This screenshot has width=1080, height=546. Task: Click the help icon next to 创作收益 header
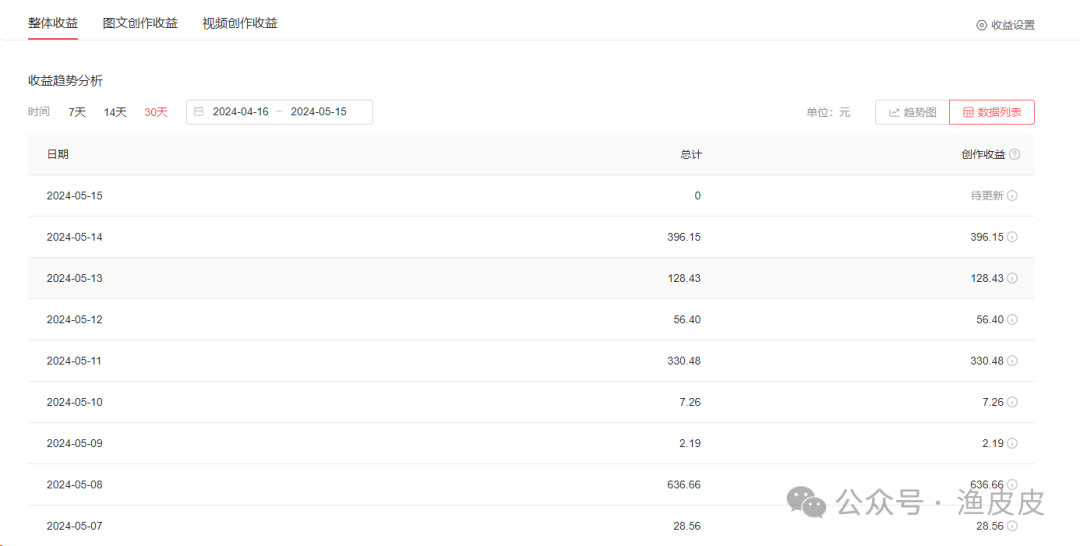click(1014, 155)
